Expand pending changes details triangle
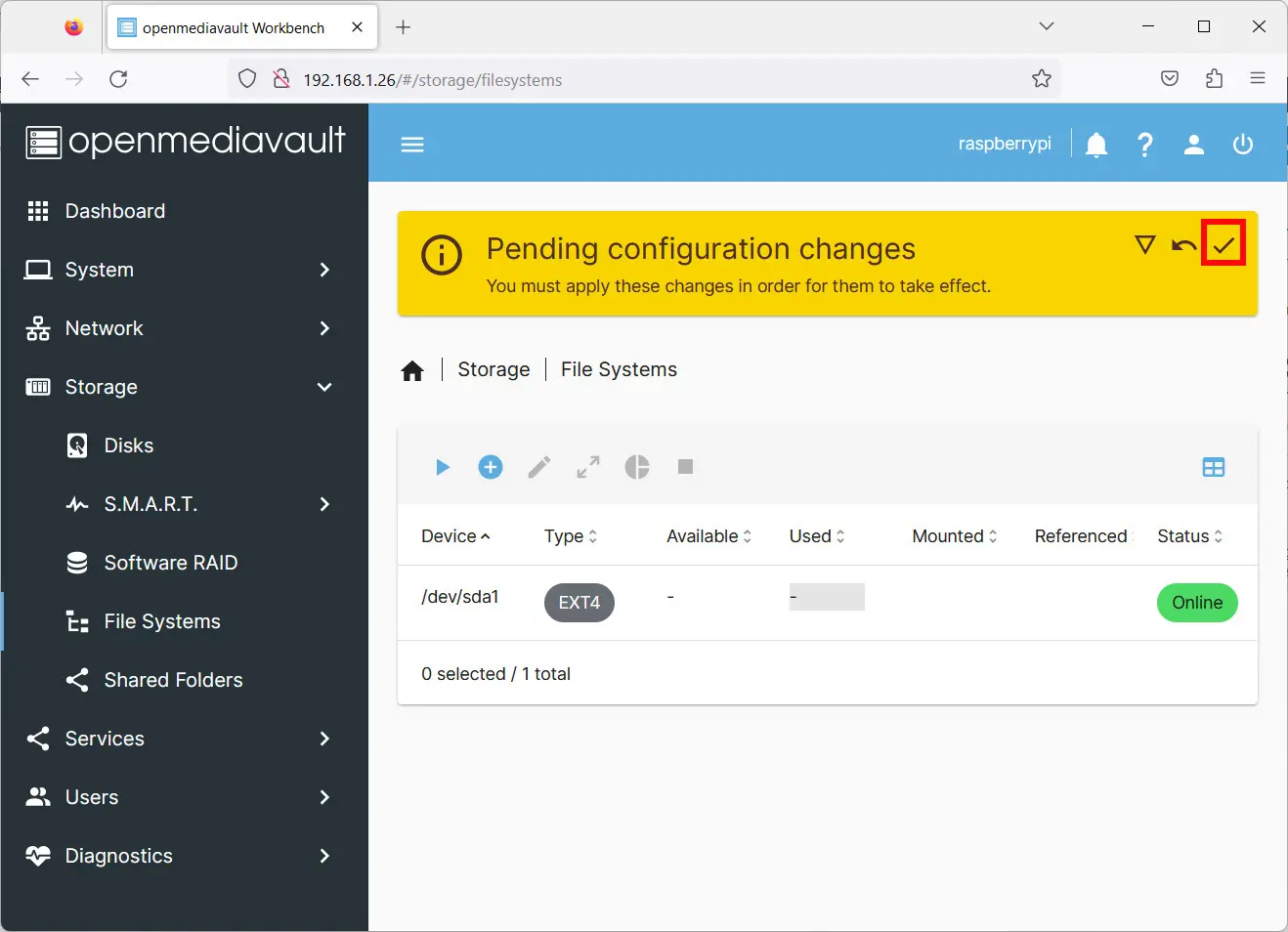 click(1144, 244)
